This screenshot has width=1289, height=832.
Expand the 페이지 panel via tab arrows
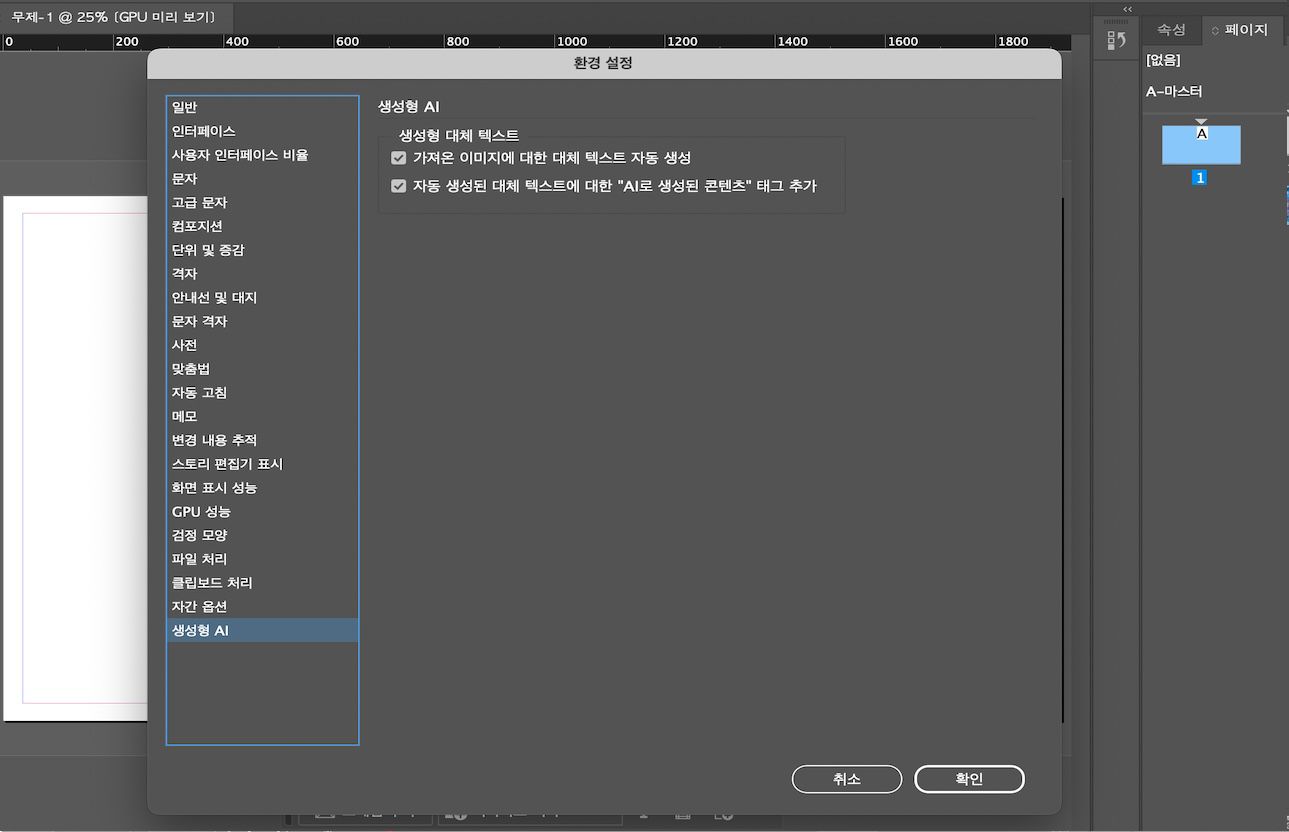pos(1215,31)
